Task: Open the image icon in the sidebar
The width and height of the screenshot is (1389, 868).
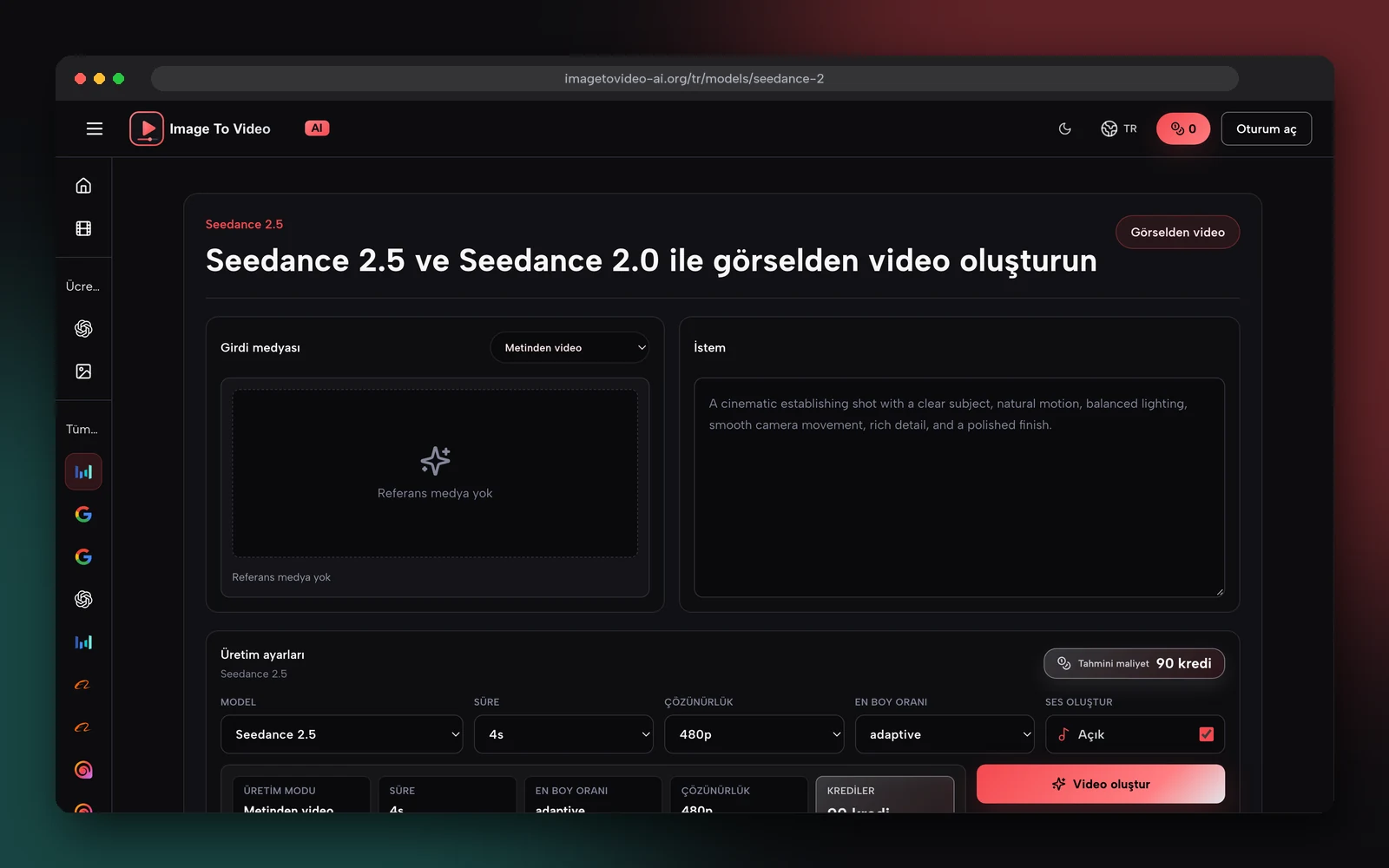Action: pos(83,372)
